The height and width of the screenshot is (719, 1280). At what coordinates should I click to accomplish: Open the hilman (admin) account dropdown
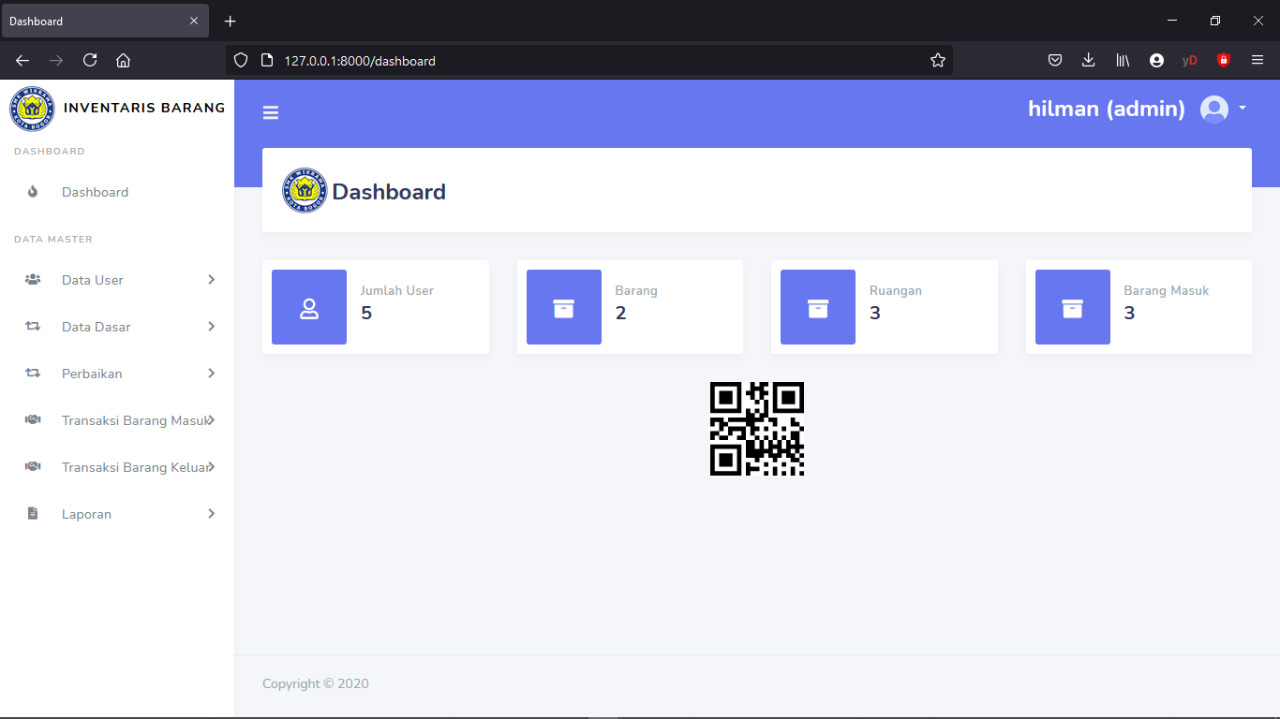tap(1106, 109)
